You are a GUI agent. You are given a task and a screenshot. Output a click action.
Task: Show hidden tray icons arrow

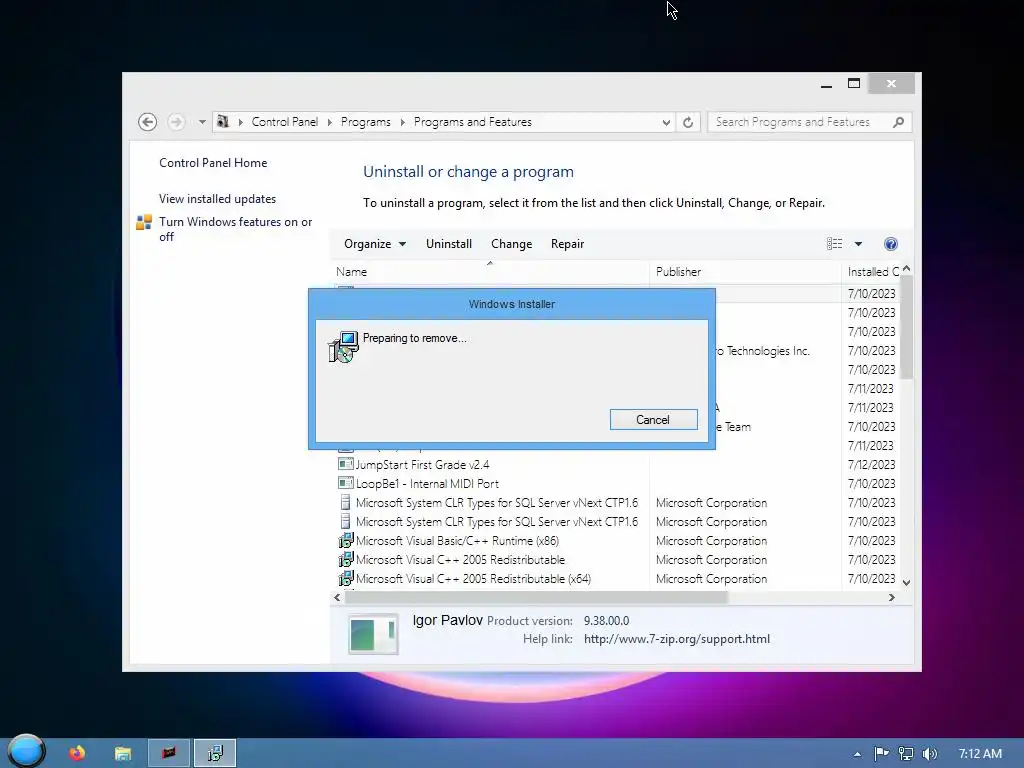857,754
